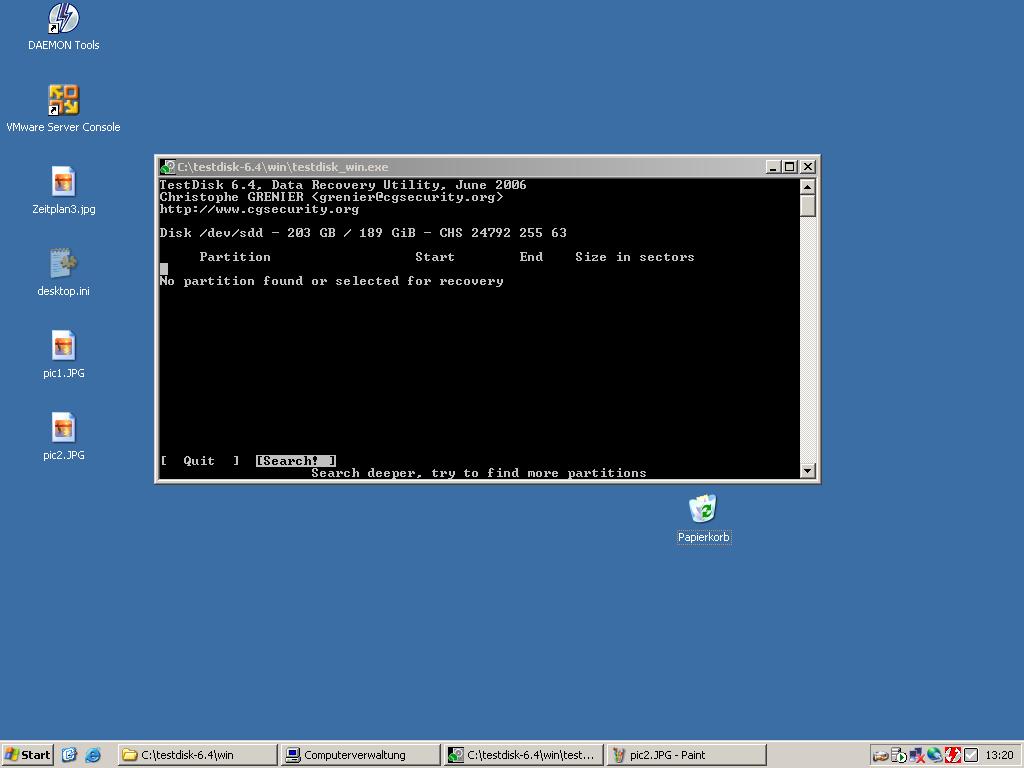Launch Internet Explorer from quick launch

[x=93, y=755]
